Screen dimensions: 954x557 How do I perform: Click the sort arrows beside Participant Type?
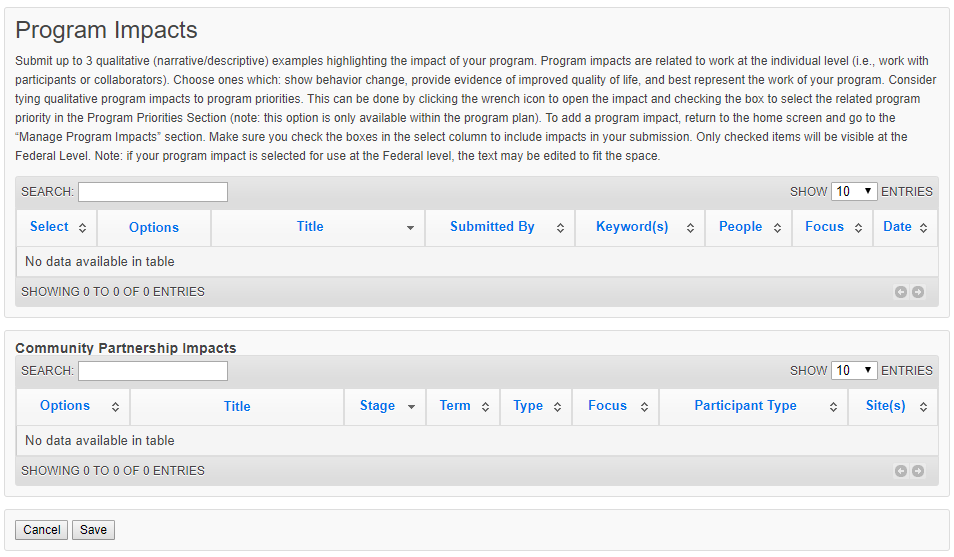pyautogui.click(x=832, y=407)
